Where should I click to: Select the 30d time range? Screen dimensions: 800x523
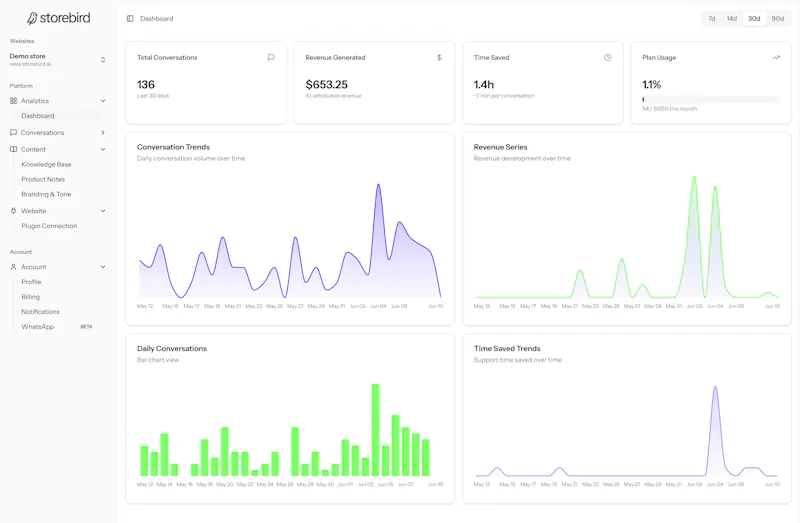click(x=754, y=18)
